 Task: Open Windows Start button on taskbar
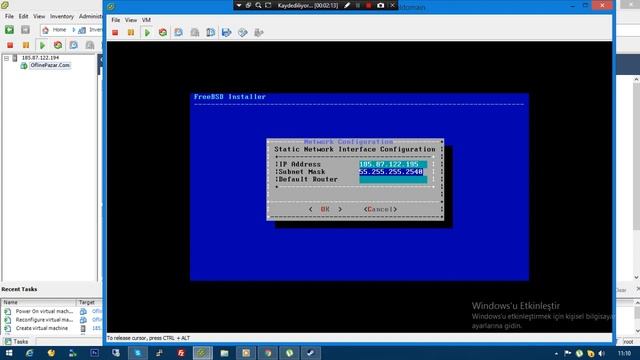[9, 353]
